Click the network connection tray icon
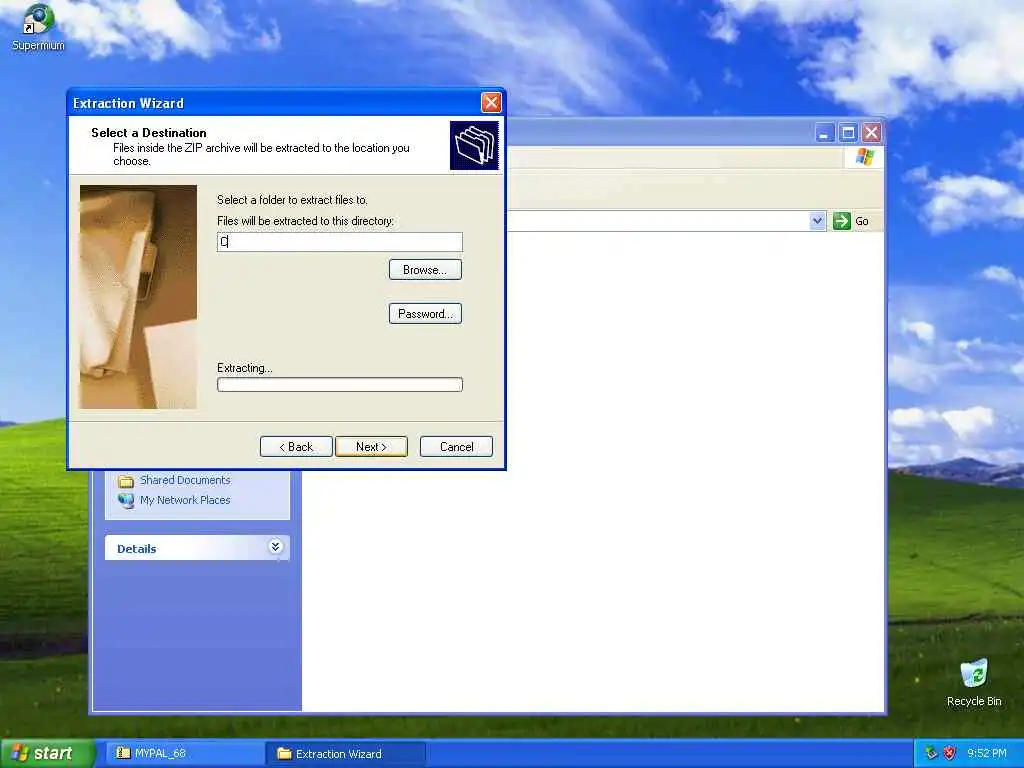This screenshot has width=1024, height=768. 931,753
